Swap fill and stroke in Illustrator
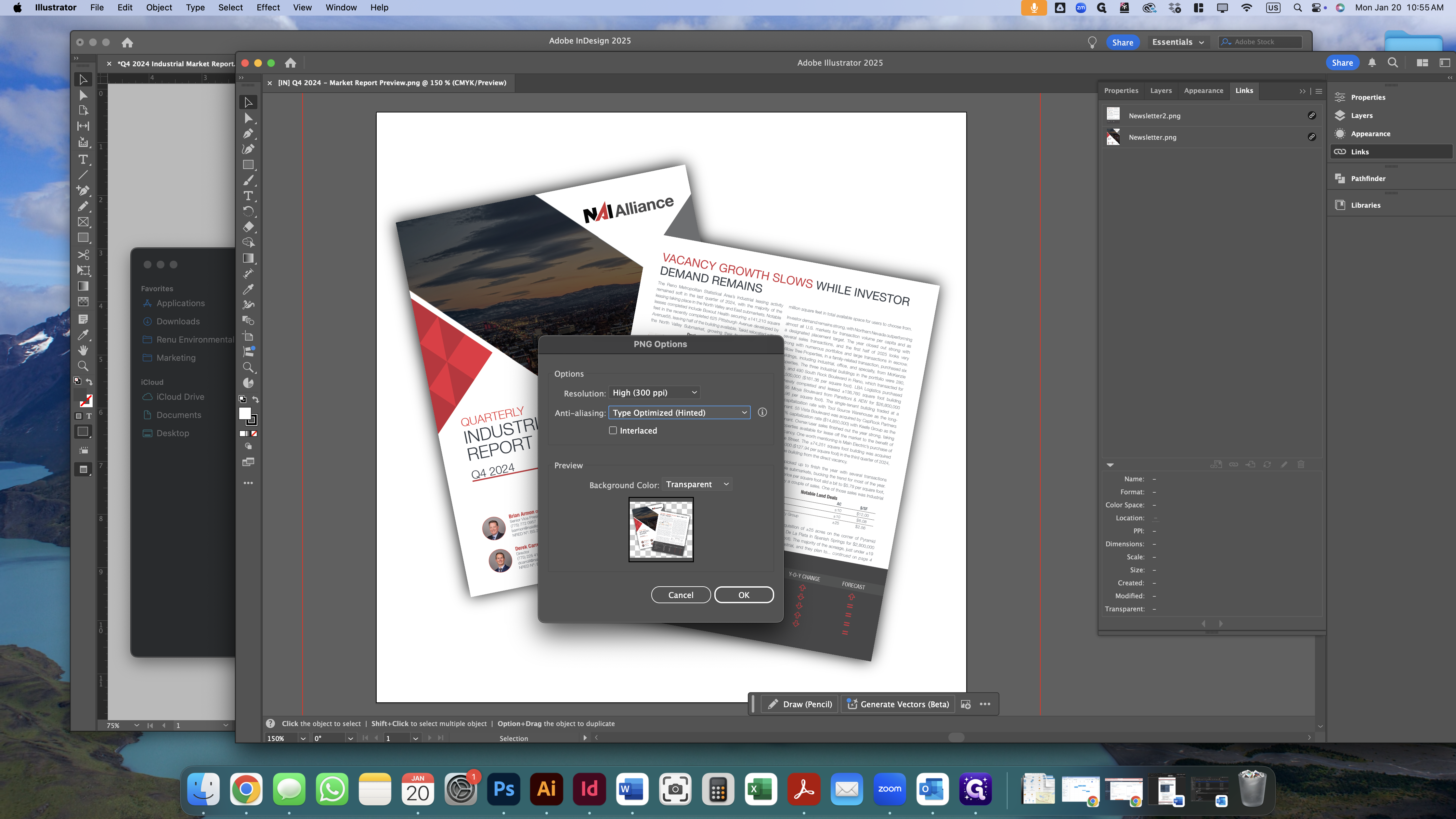Image resolution: width=1456 pixels, height=819 pixels. coord(255,400)
